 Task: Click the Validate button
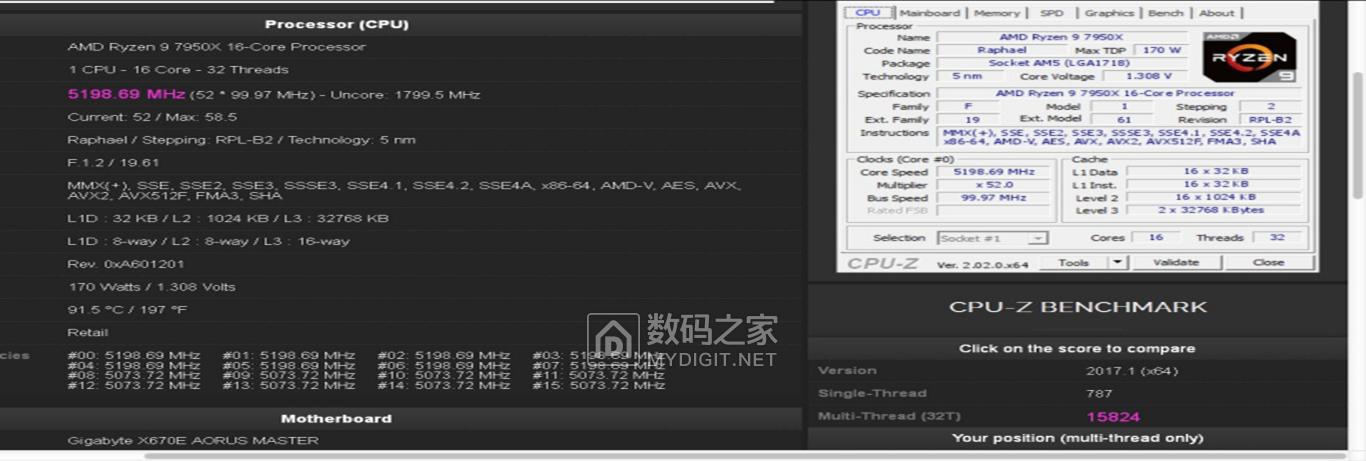pos(1175,262)
